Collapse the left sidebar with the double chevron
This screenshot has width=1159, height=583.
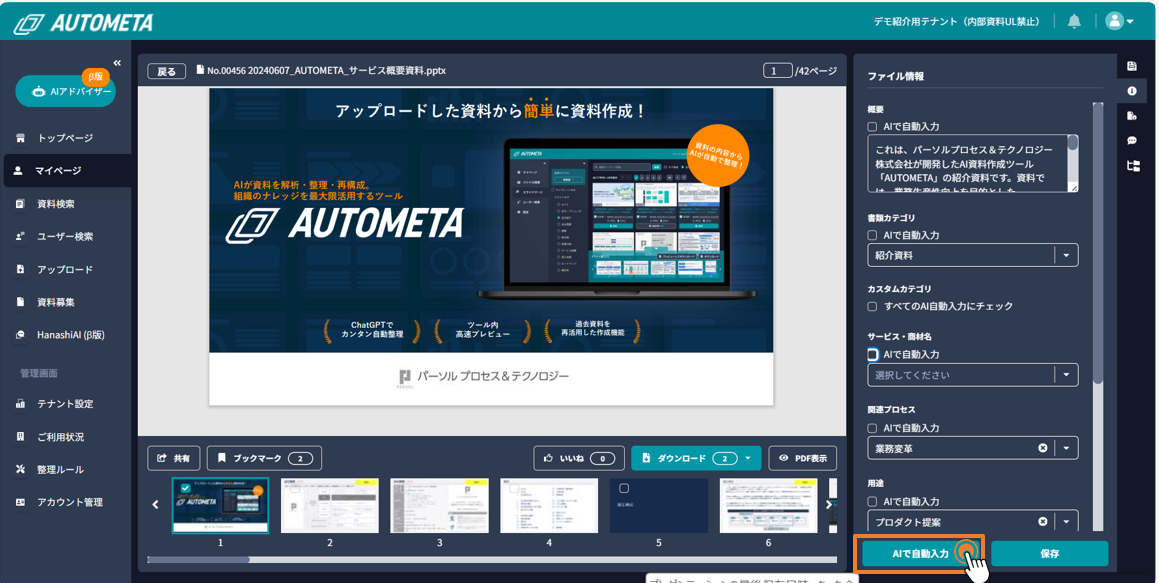pyautogui.click(x=117, y=63)
